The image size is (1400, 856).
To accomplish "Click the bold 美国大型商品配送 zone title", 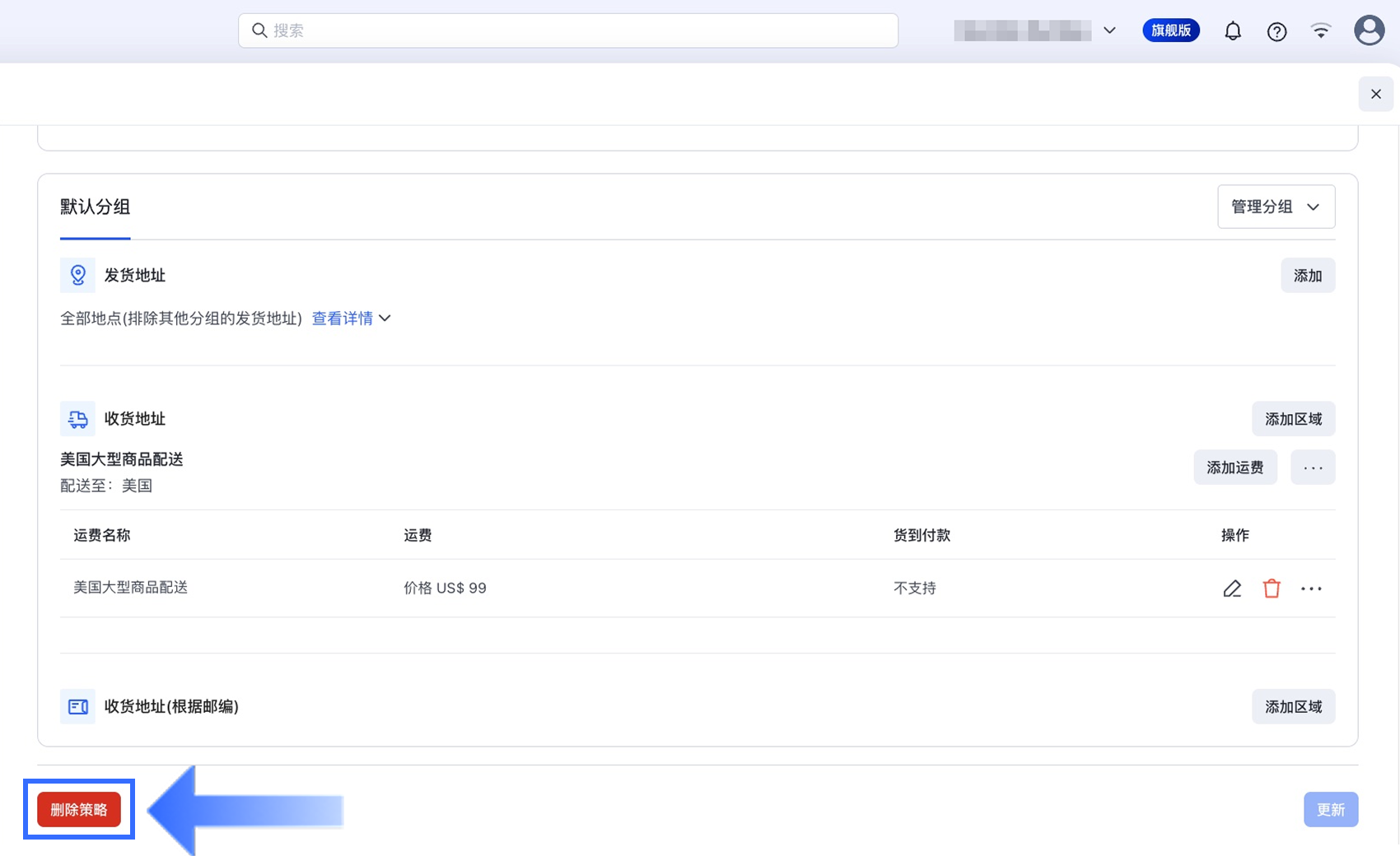I will [x=122, y=459].
